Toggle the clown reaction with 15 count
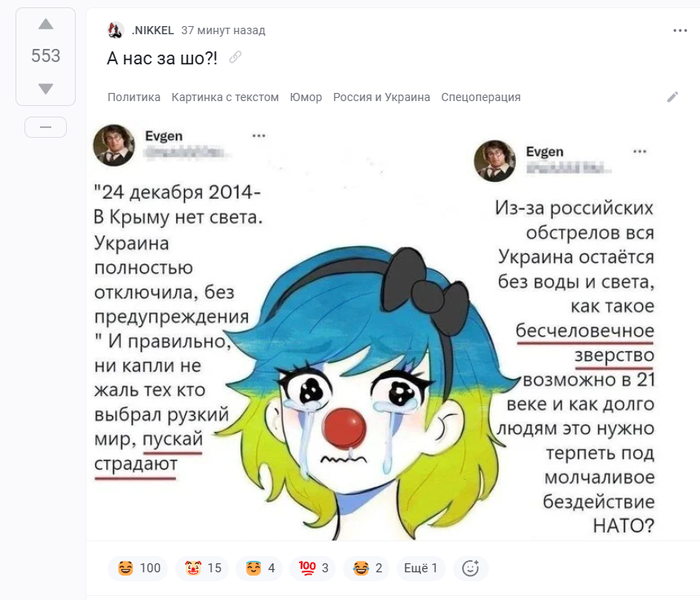The image size is (700, 600). (202, 568)
